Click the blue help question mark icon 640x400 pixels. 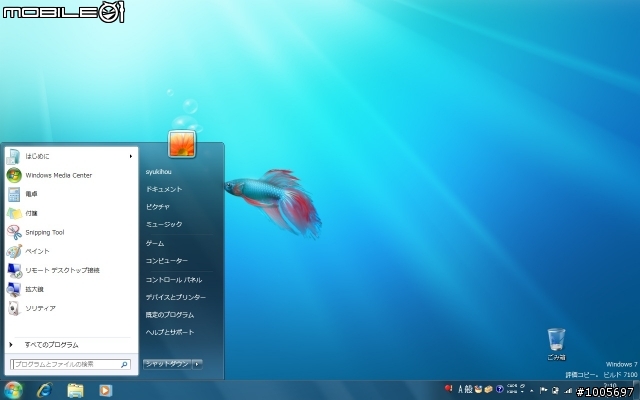click(500, 389)
